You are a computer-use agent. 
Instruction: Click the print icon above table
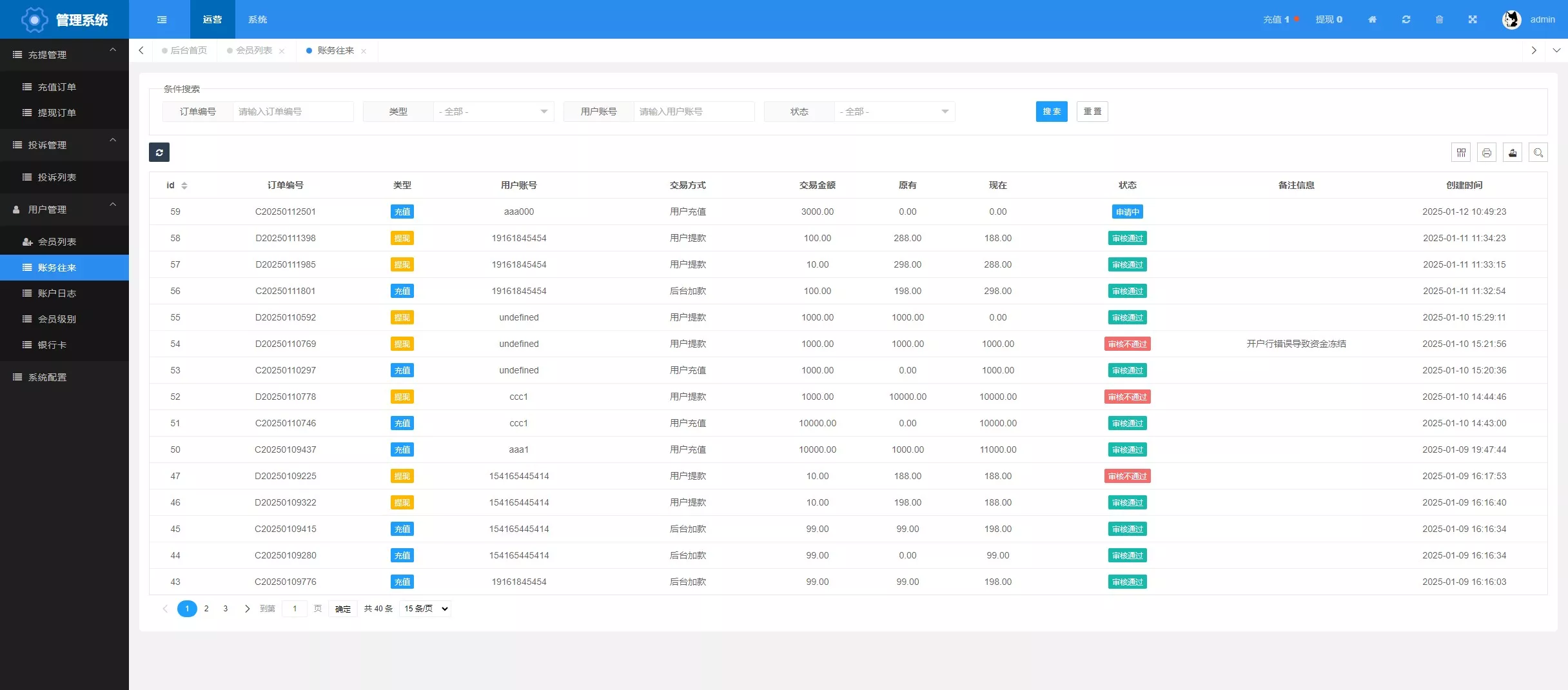click(x=1487, y=153)
